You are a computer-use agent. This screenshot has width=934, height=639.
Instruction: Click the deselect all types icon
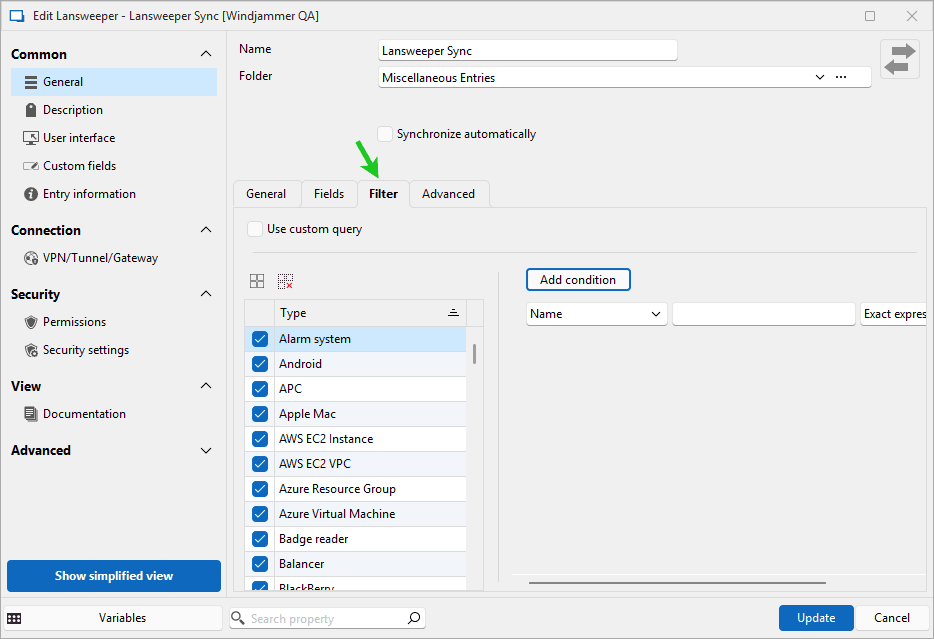click(285, 282)
